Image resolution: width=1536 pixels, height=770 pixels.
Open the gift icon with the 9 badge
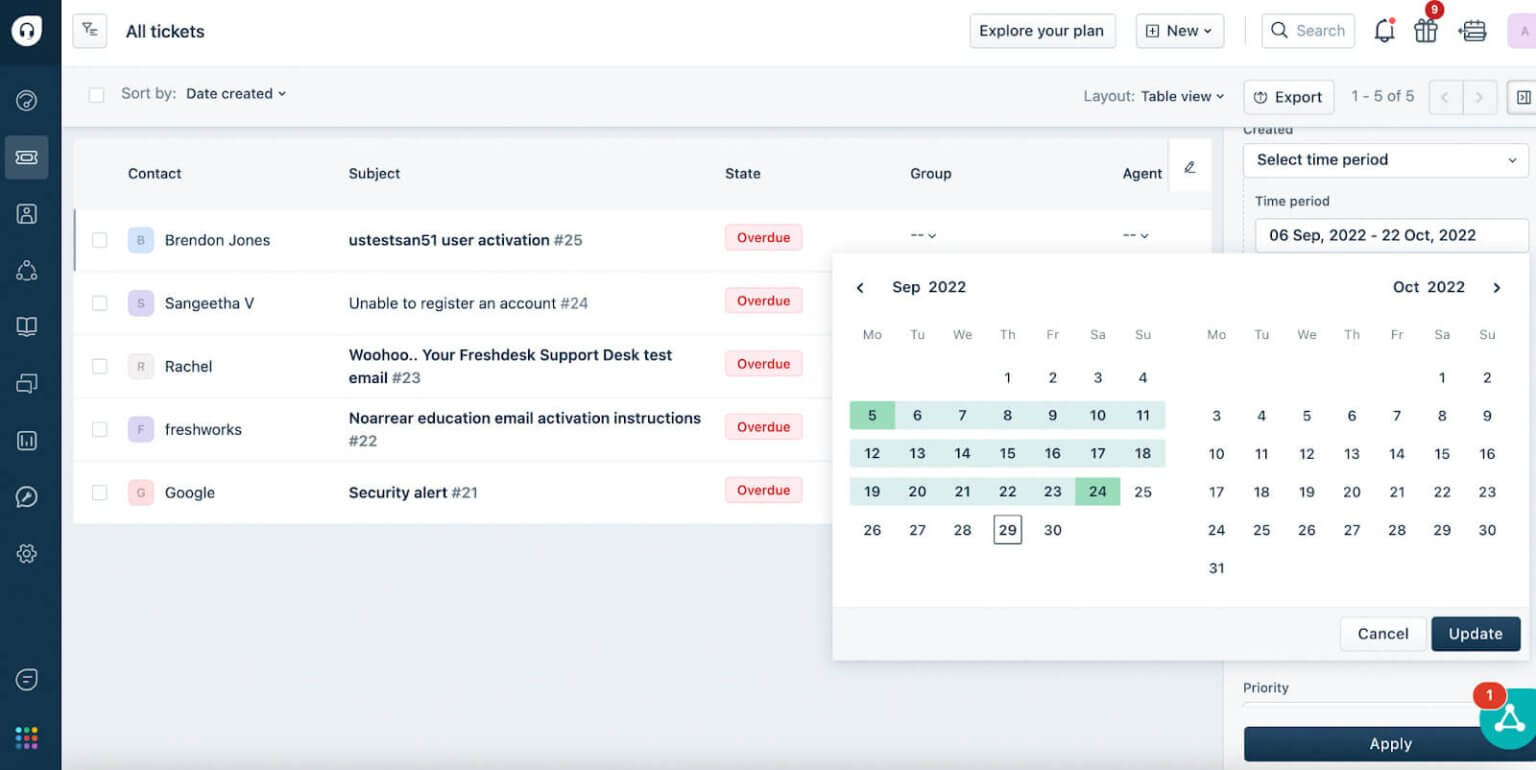click(x=1425, y=31)
